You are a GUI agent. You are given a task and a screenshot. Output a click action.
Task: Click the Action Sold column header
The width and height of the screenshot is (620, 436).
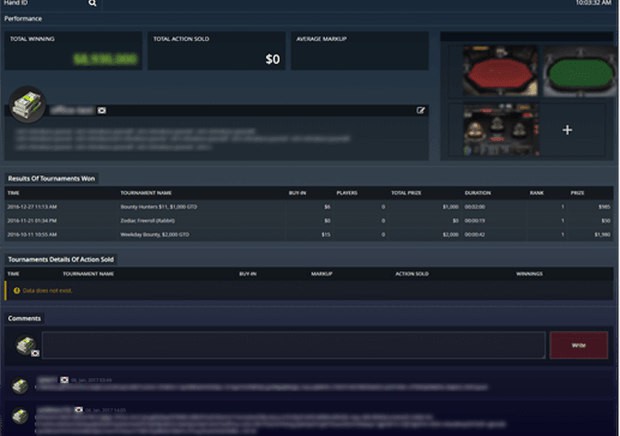click(412, 274)
